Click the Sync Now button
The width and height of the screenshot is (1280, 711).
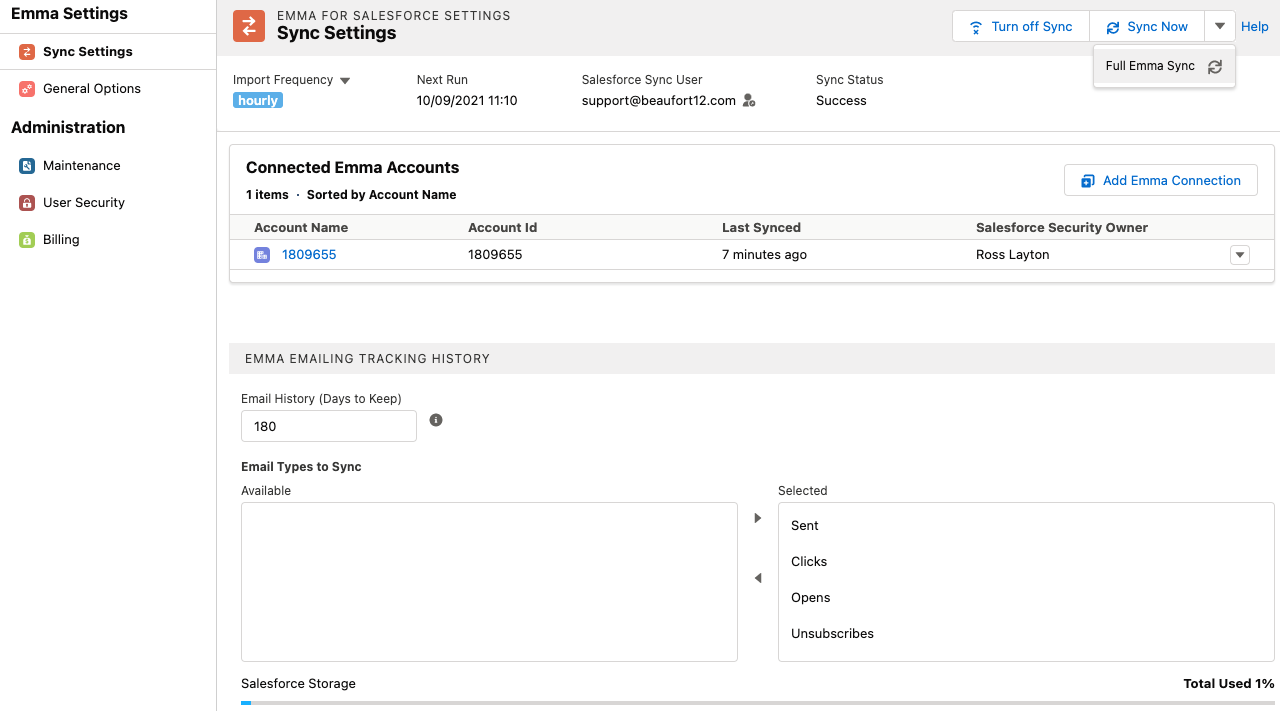click(x=1147, y=27)
